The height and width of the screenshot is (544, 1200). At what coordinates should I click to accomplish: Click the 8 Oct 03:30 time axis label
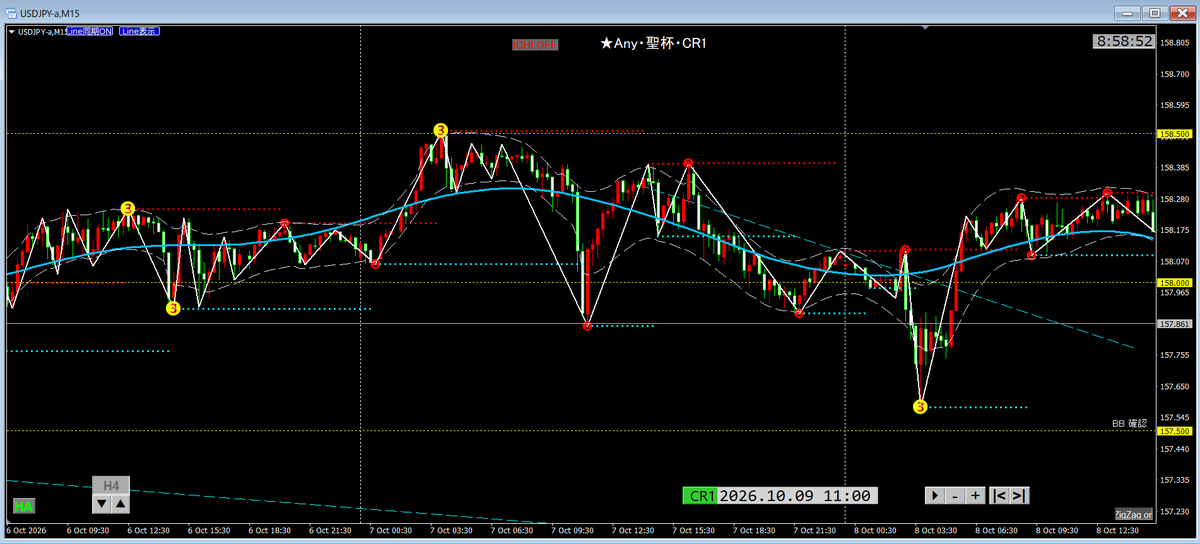coord(938,530)
